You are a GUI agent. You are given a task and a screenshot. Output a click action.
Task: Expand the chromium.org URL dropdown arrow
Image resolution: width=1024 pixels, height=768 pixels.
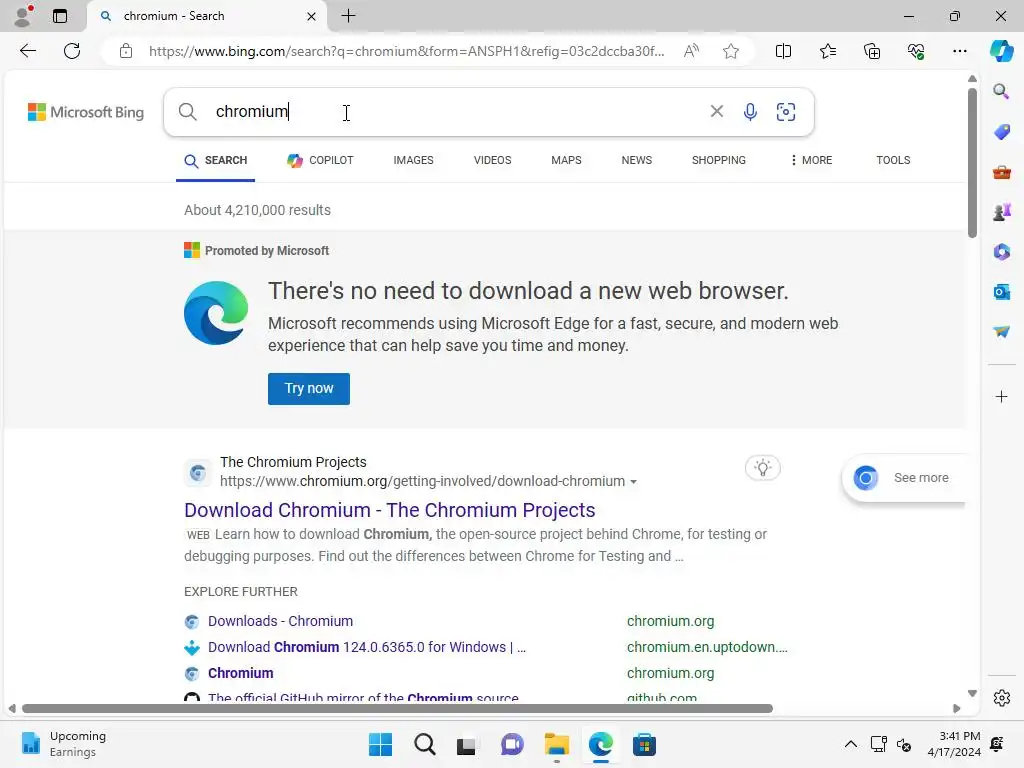coord(633,482)
